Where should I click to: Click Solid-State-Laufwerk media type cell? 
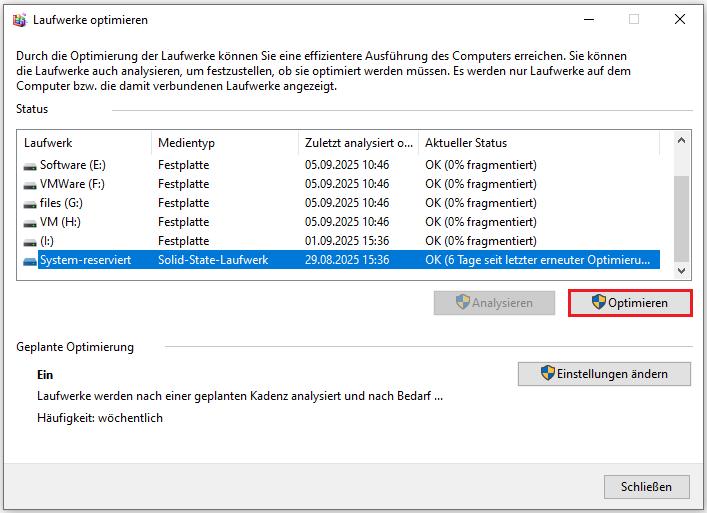(x=213, y=260)
